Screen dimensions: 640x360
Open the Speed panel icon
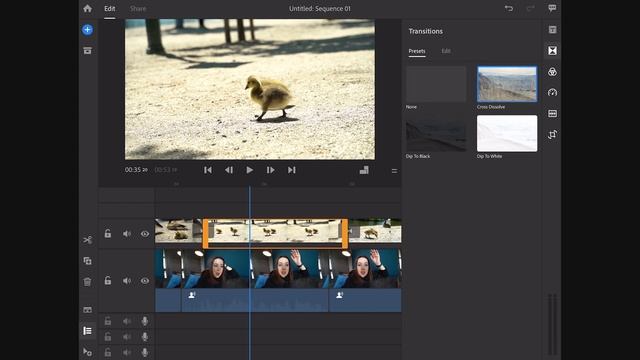pos(552,93)
